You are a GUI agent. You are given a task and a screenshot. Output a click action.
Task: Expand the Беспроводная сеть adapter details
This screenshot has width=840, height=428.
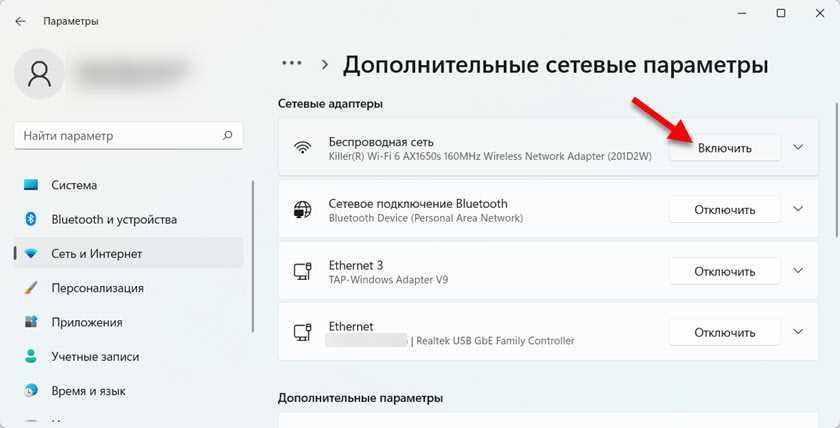pyautogui.click(x=798, y=148)
